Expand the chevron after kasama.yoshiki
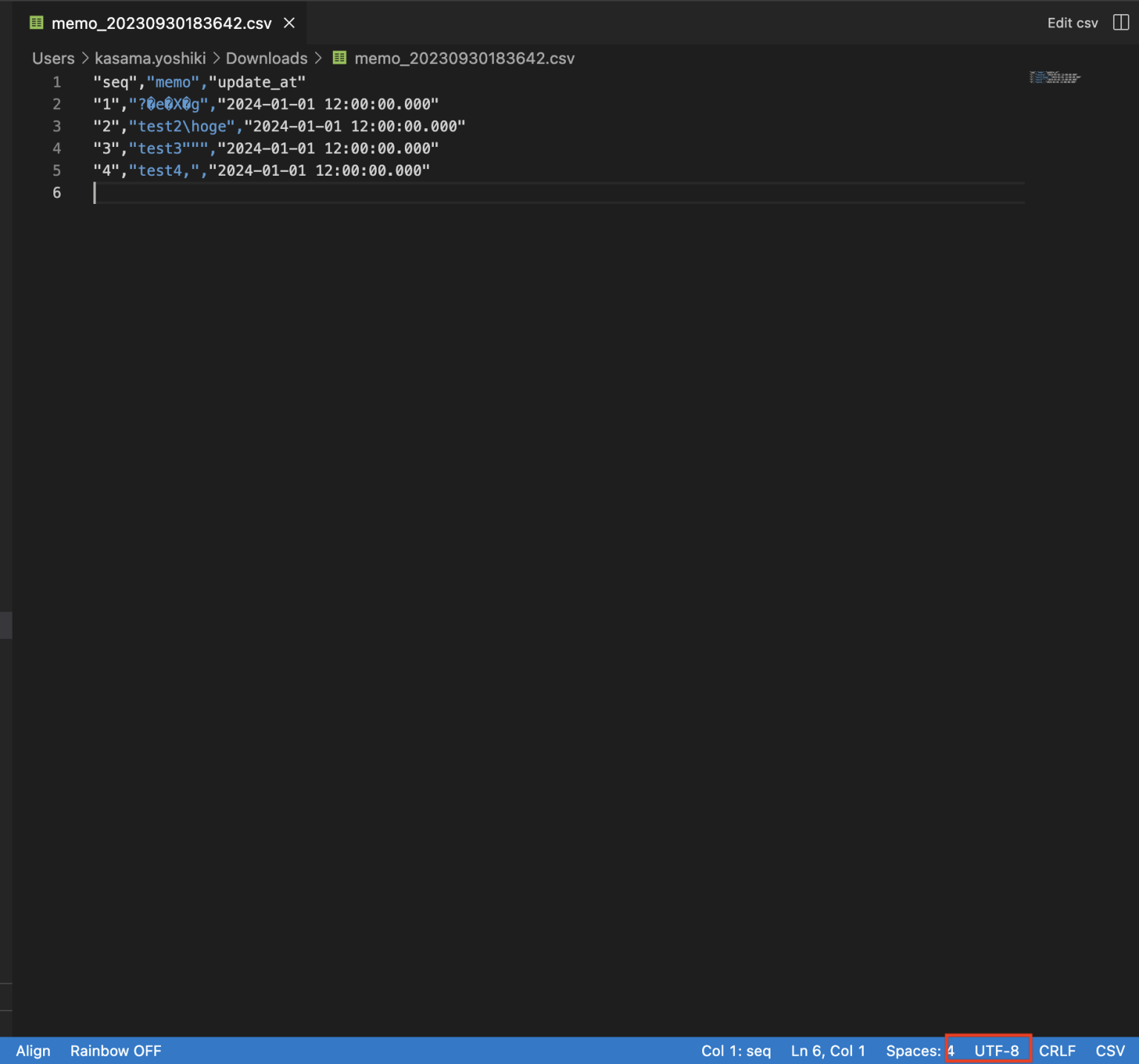The image size is (1139, 1064). (x=217, y=58)
